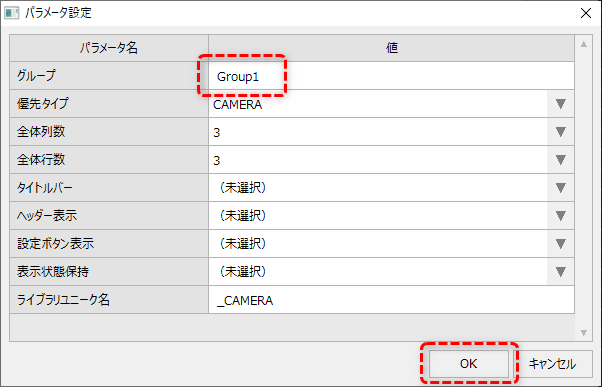Open the タイトルバー dropdown arrow
Image resolution: width=602 pixels, height=387 pixels.
point(561,188)
